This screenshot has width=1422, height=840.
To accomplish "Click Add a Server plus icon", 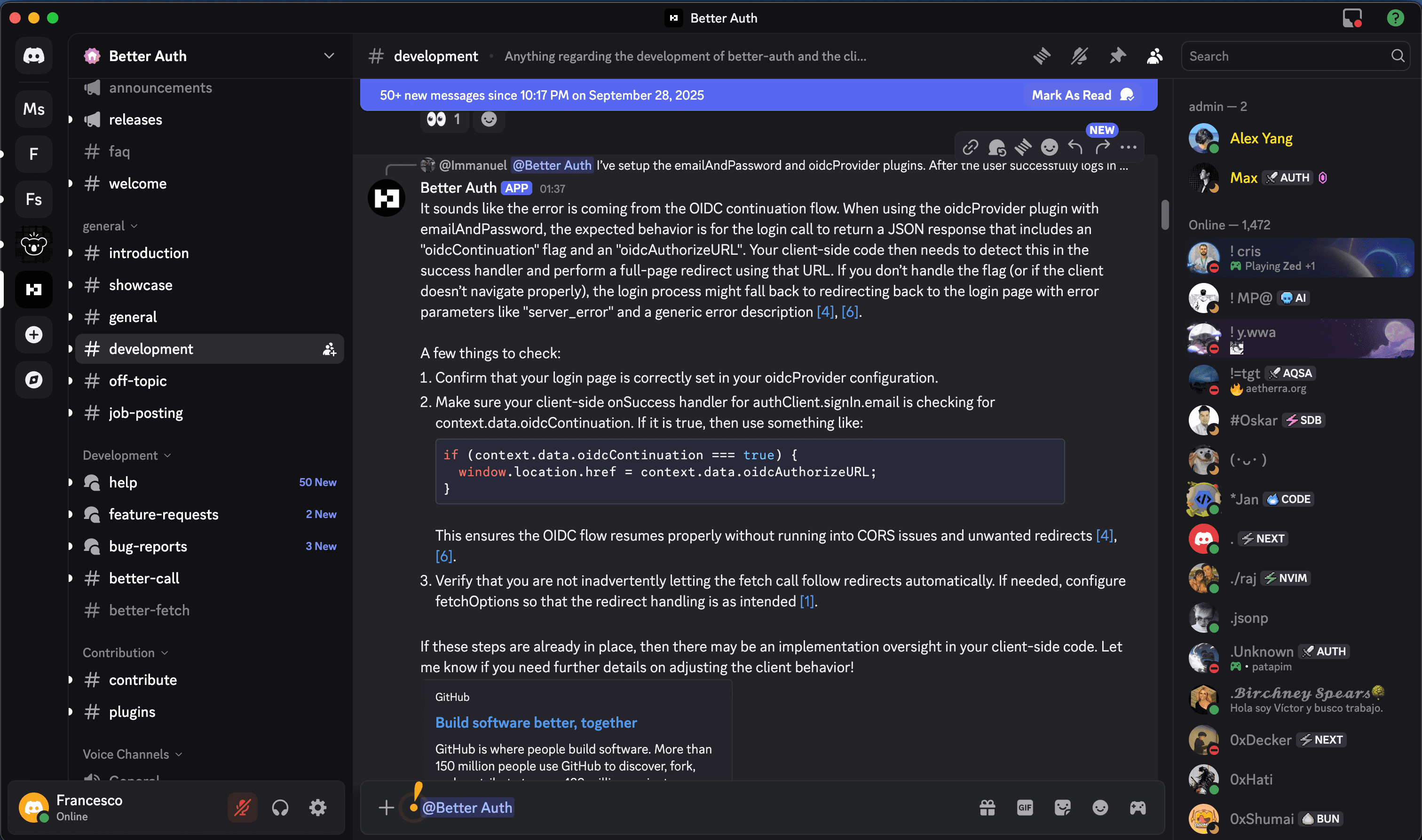I will pos(34,335).
